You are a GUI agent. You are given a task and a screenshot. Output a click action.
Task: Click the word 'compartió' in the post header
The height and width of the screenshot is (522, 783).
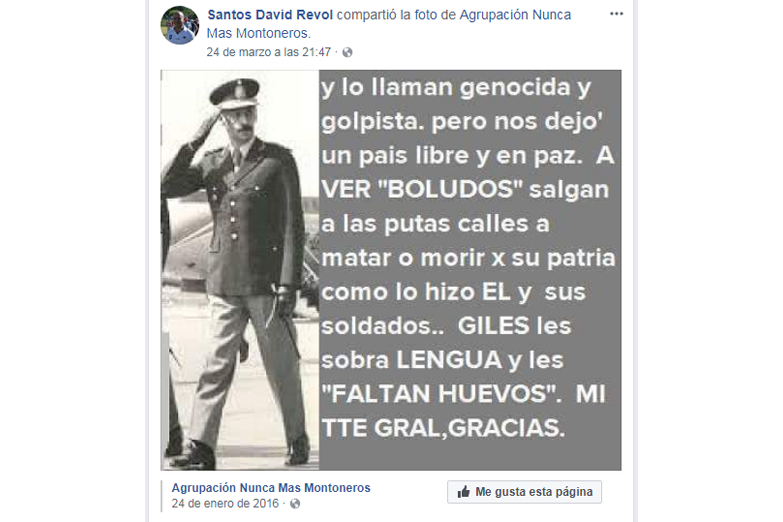[367, 15]
